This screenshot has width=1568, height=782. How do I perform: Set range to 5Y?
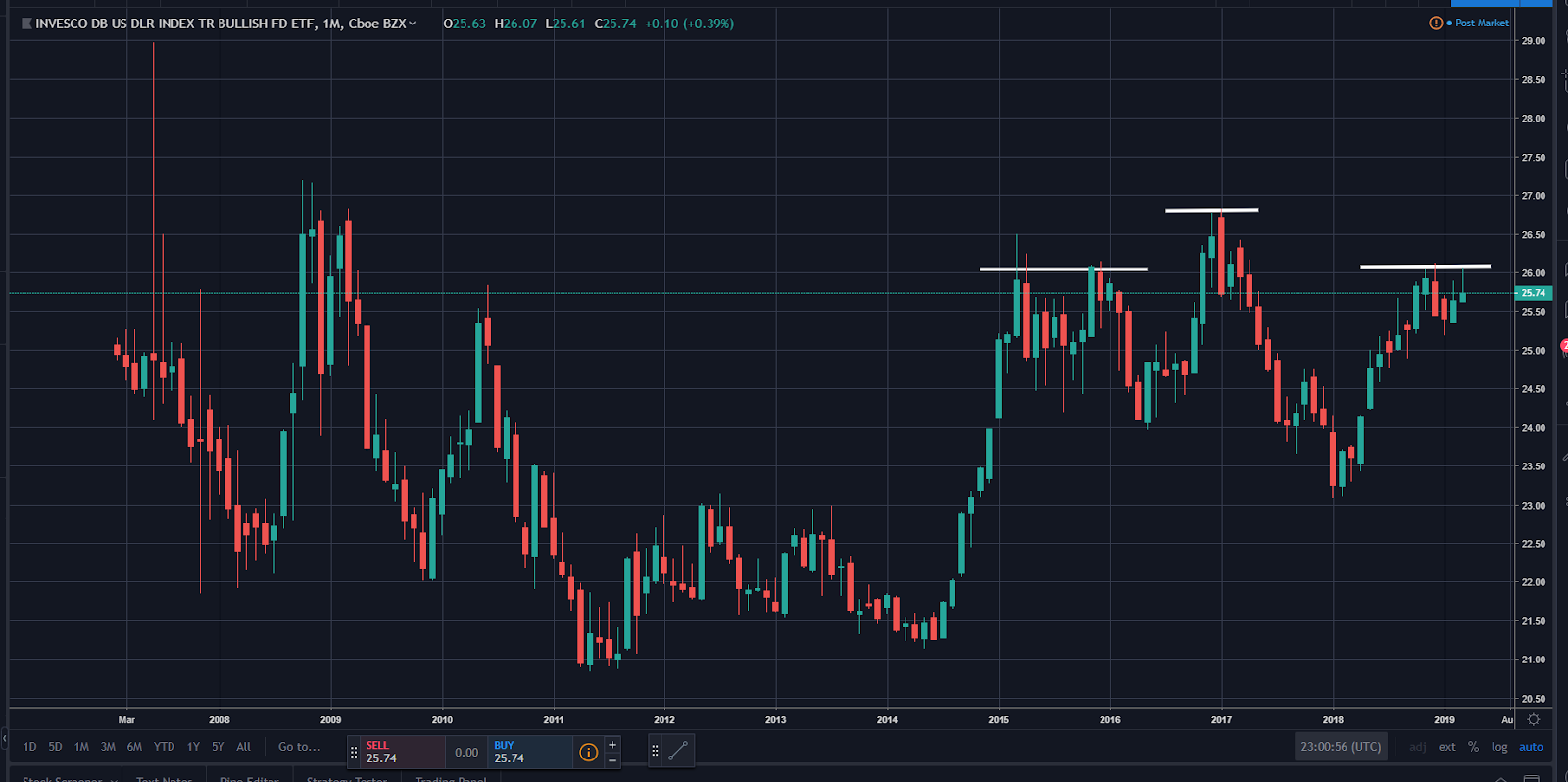coord(219,747)
